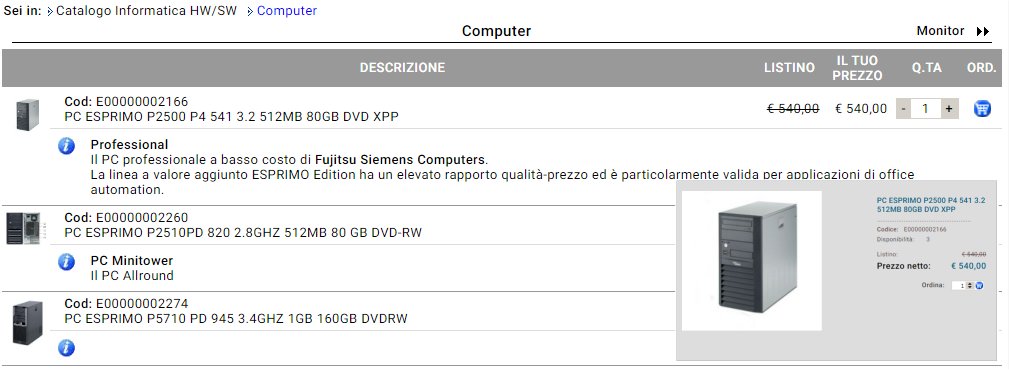1009x370 pixels.
Task: Click info icon beside PC Minitower
Action: coord(66,261)
